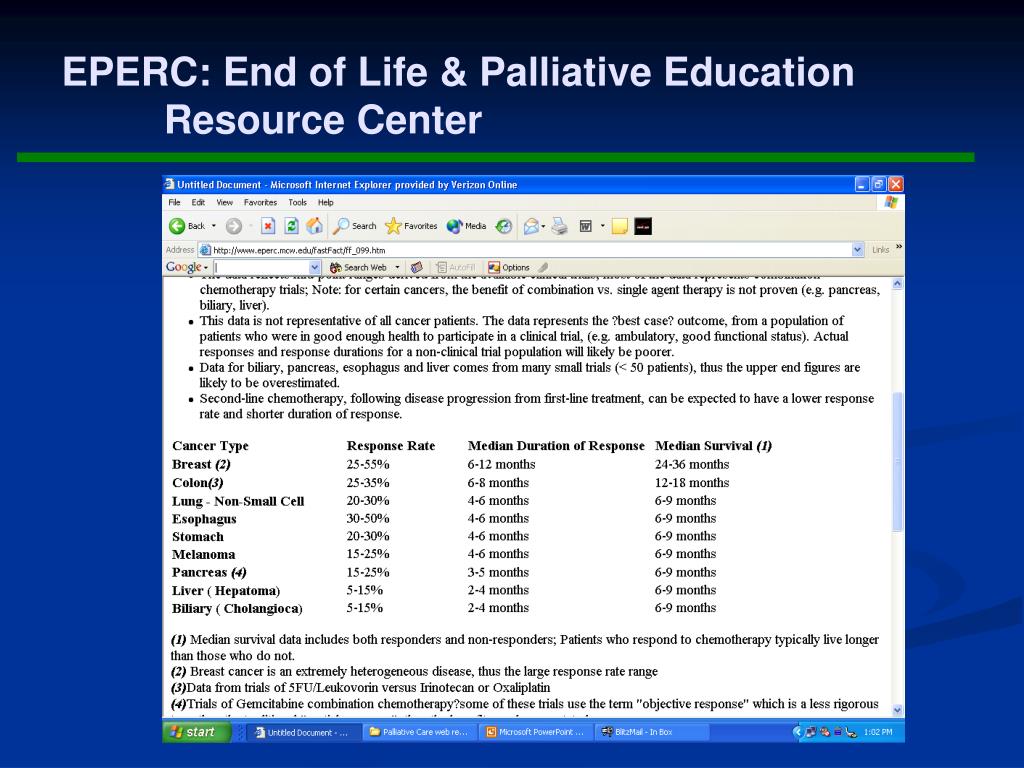Image resolution: width=1024 pixels, height=768 pixels.
Task: Open the Edit menu
Action: coord(198,202)
